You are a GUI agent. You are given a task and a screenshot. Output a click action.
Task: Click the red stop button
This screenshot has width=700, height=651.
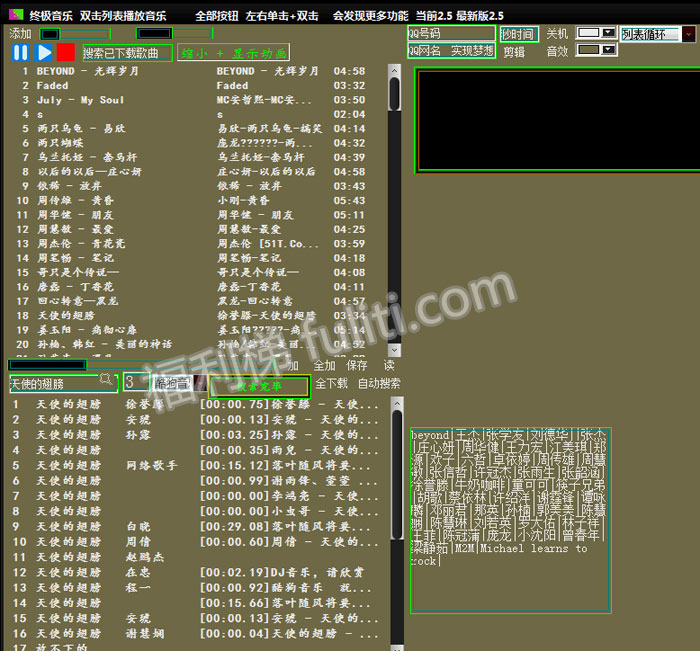(x=66, y=52)
